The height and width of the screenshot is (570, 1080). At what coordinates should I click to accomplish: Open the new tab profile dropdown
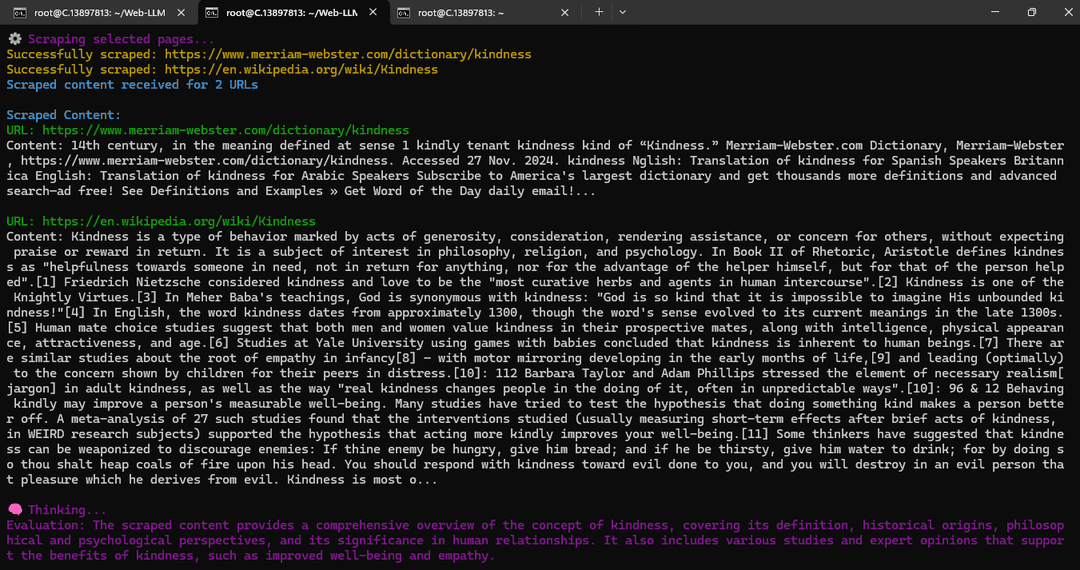pos(623,12)
